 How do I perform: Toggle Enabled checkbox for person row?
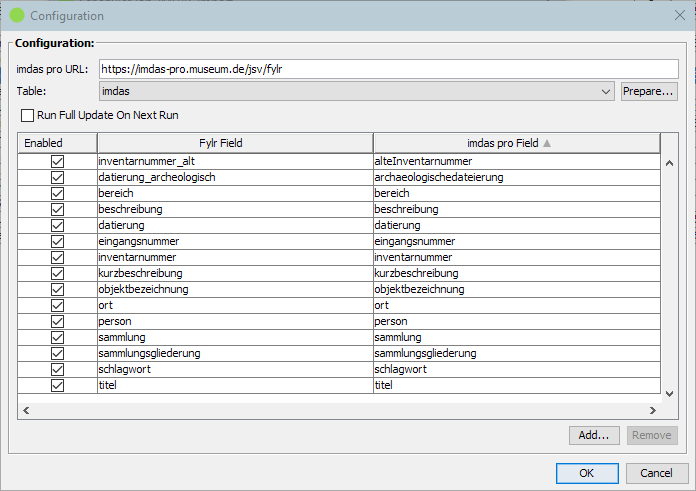pos(57,321)
